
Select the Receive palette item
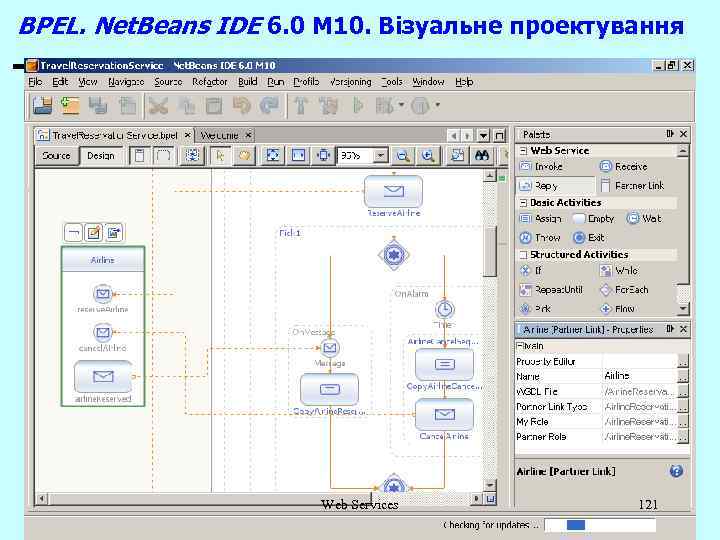(x=624, y=166)
